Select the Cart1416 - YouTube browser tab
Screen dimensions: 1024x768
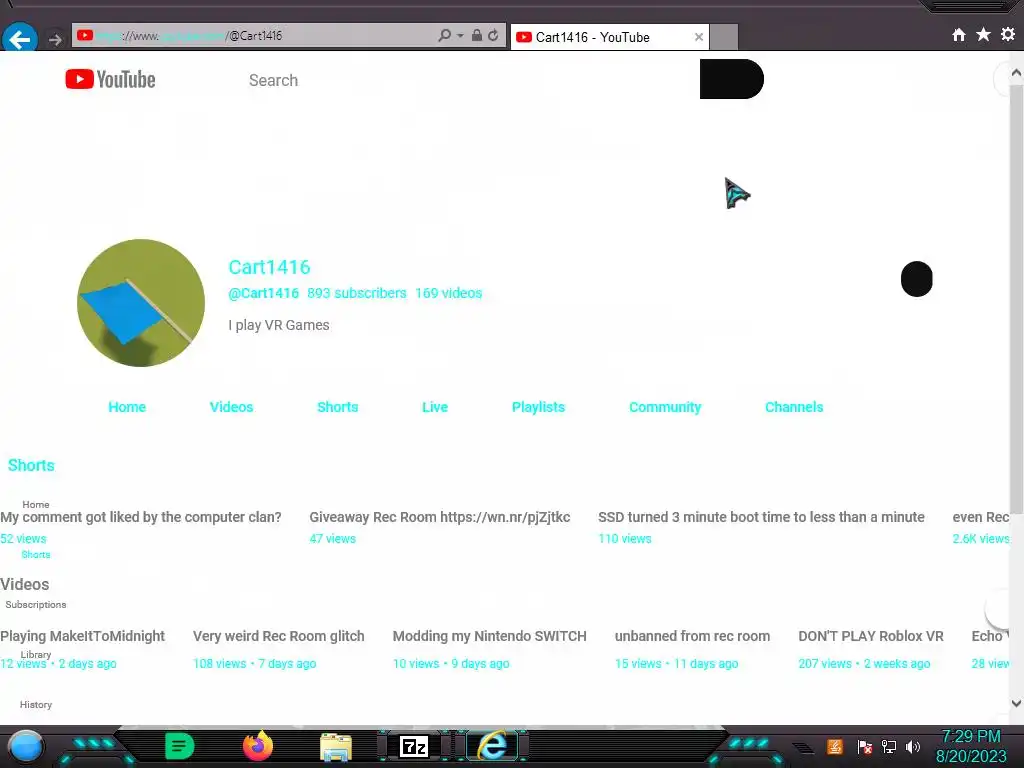tap(608, 37)
